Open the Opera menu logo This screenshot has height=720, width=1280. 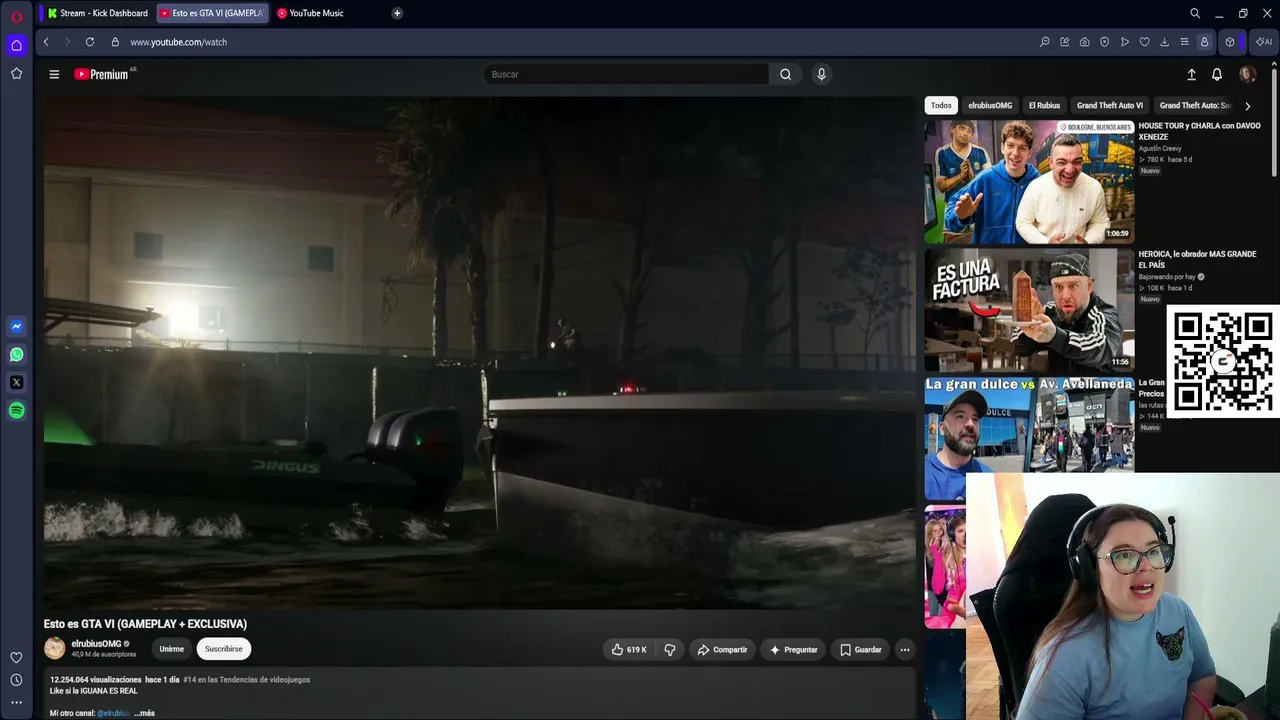pos(16,16)
